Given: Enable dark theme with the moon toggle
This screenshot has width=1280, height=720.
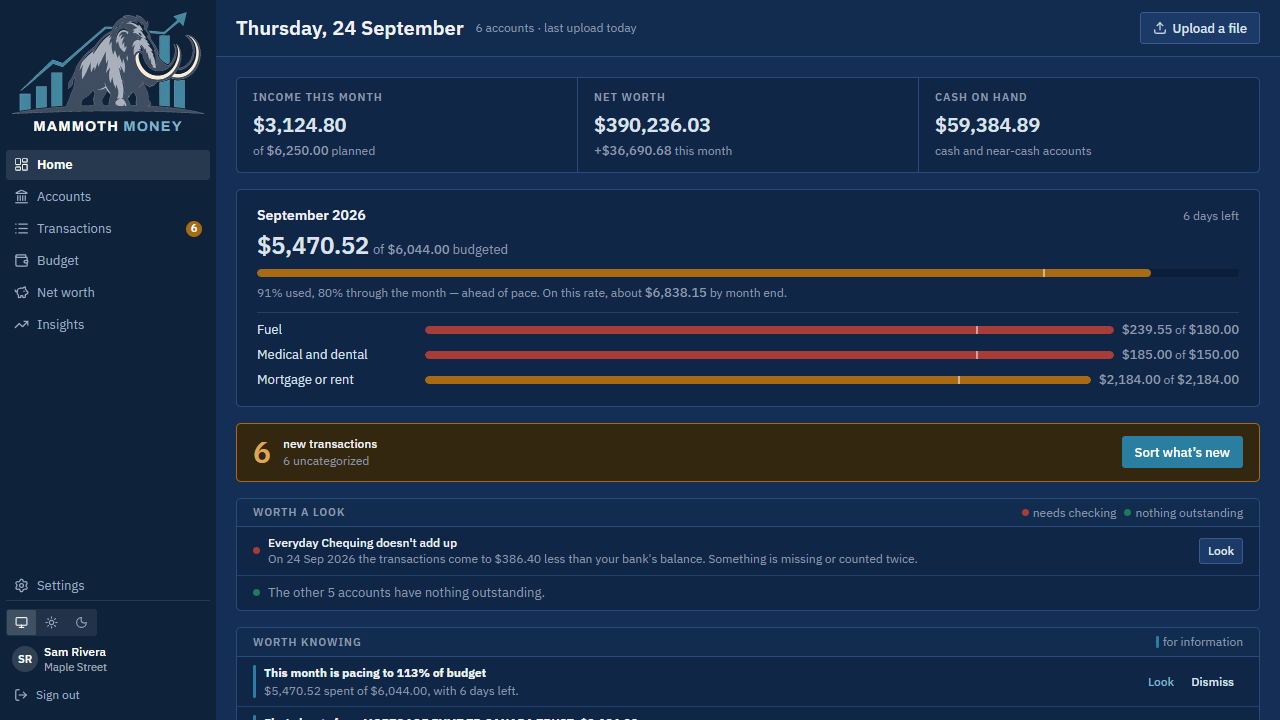Looking at the screenshot, I should click(x=82, y=622).
